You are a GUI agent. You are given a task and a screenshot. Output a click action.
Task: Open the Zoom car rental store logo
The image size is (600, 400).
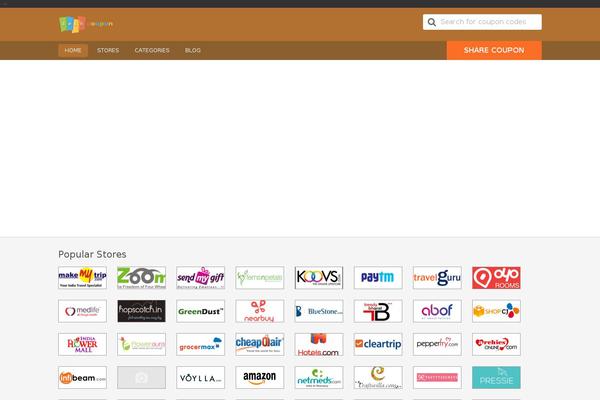point(142,278)
